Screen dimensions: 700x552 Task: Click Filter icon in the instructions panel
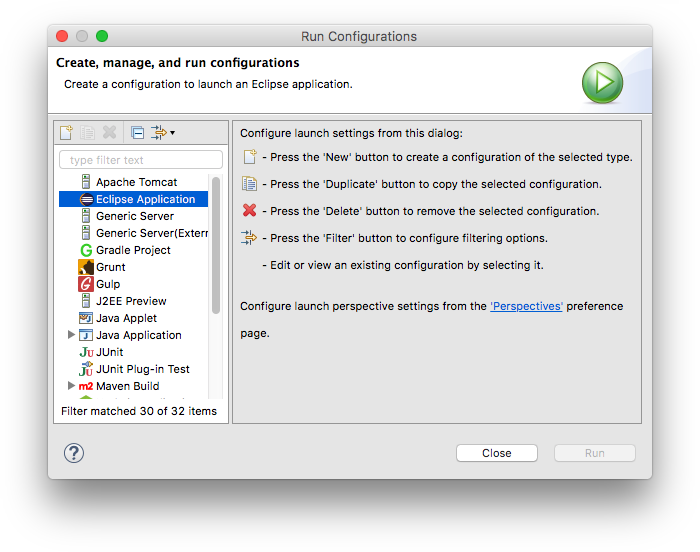(249, 237)
